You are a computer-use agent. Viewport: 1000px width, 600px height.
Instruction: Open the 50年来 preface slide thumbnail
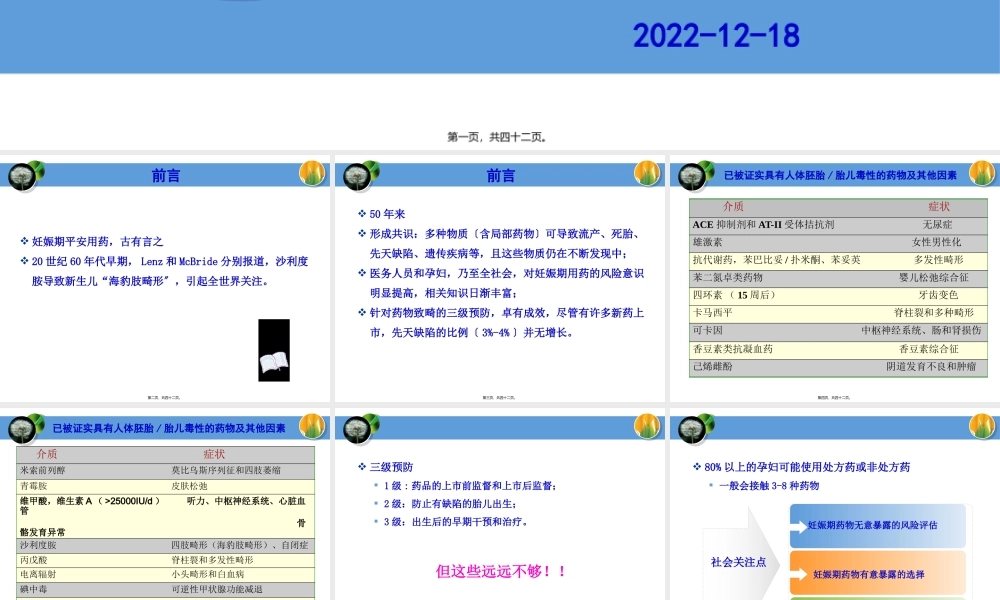pyautogui.click(x=499, y=279)
